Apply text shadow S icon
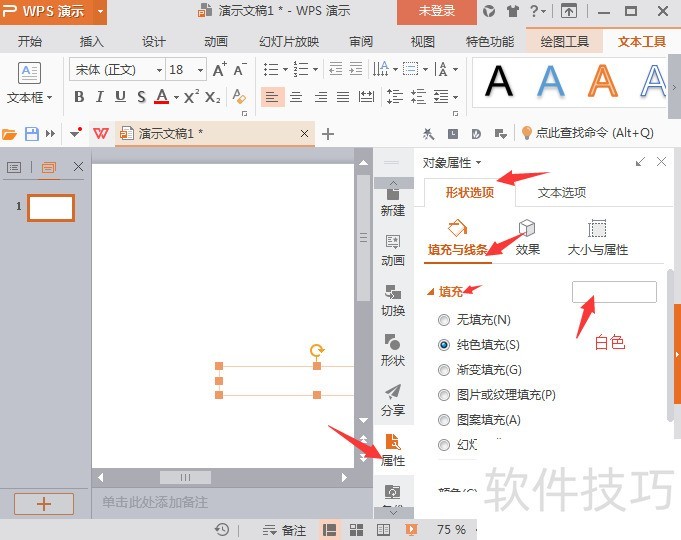This screenshot has height=540, width=681. [x=141, y=96]
